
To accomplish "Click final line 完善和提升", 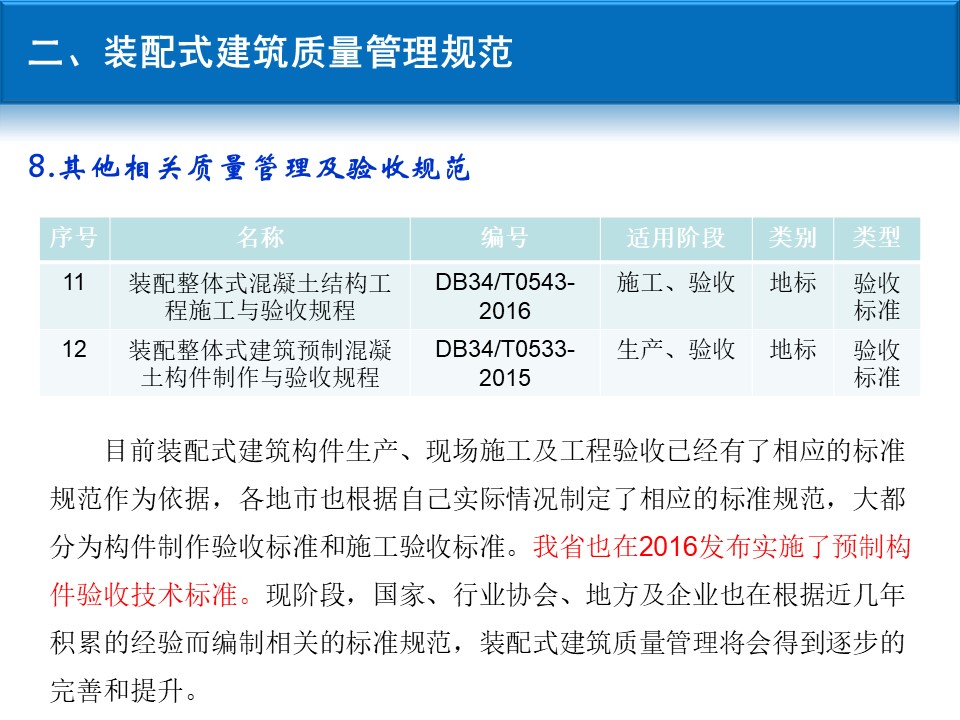I will pyautogui.click(x=124, y=690).
